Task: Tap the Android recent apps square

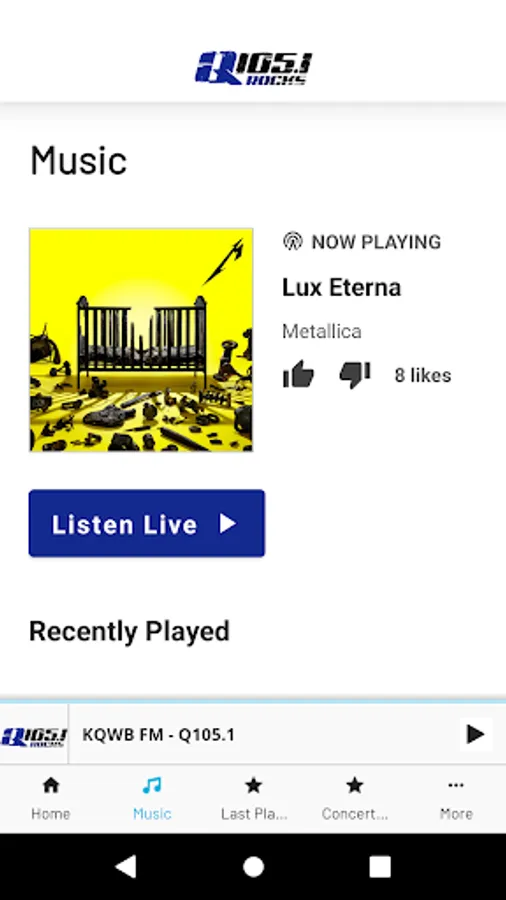Action: point(380,866)
